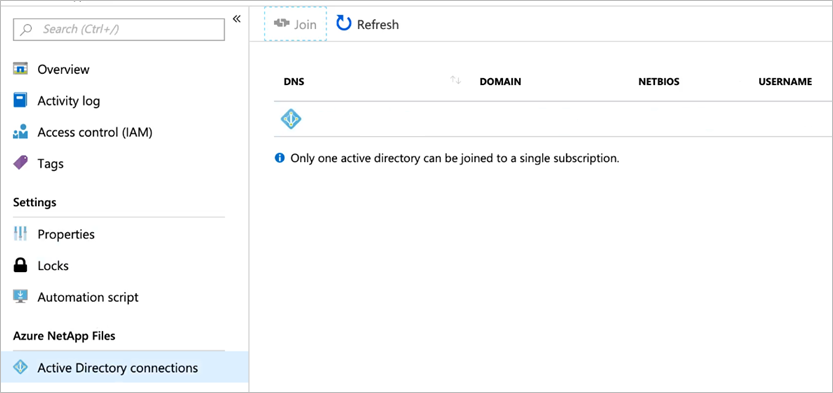Click the Refresh button label
Image resolution: width=833 pixels, height=393 pixels.
[378, 24]
